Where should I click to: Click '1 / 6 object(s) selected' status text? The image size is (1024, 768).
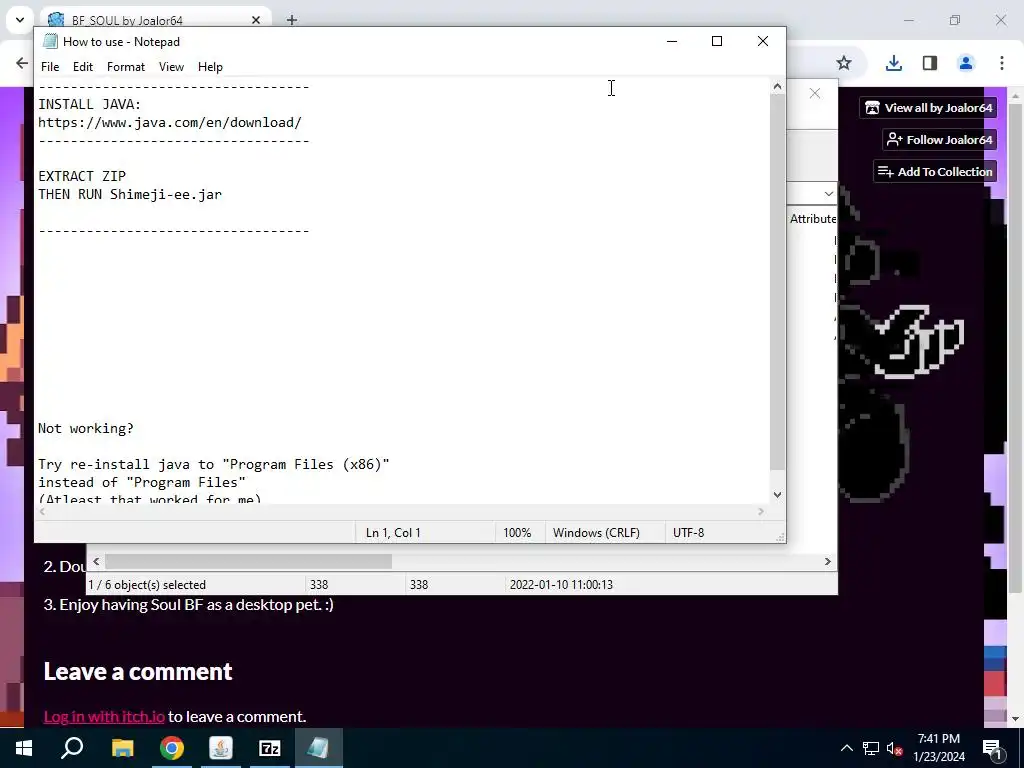tap(147, 585)
